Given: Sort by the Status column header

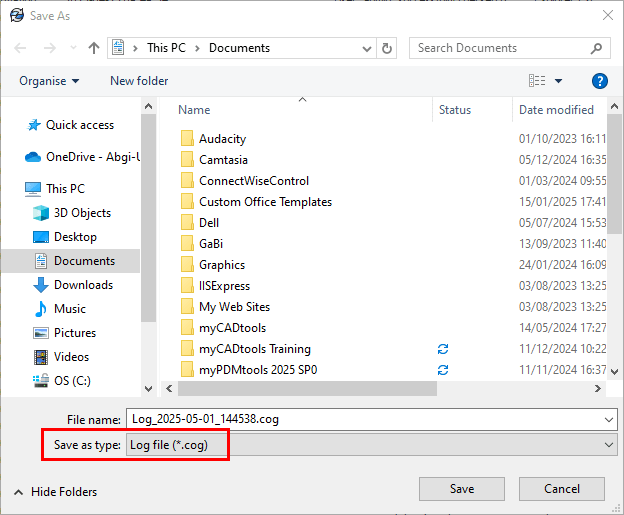Looking at the screenshot, I should click(x=455, y=110).
